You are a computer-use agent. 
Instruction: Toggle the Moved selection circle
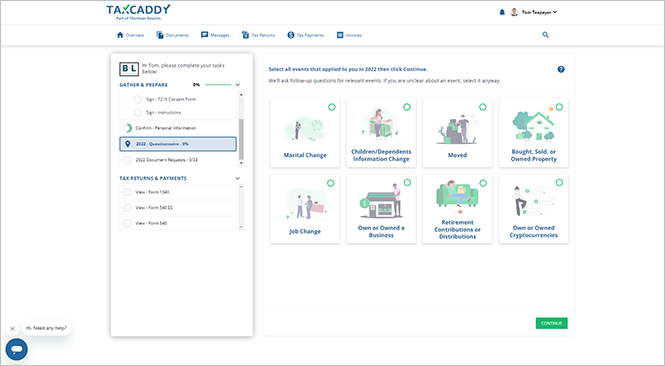coord(483,107)
